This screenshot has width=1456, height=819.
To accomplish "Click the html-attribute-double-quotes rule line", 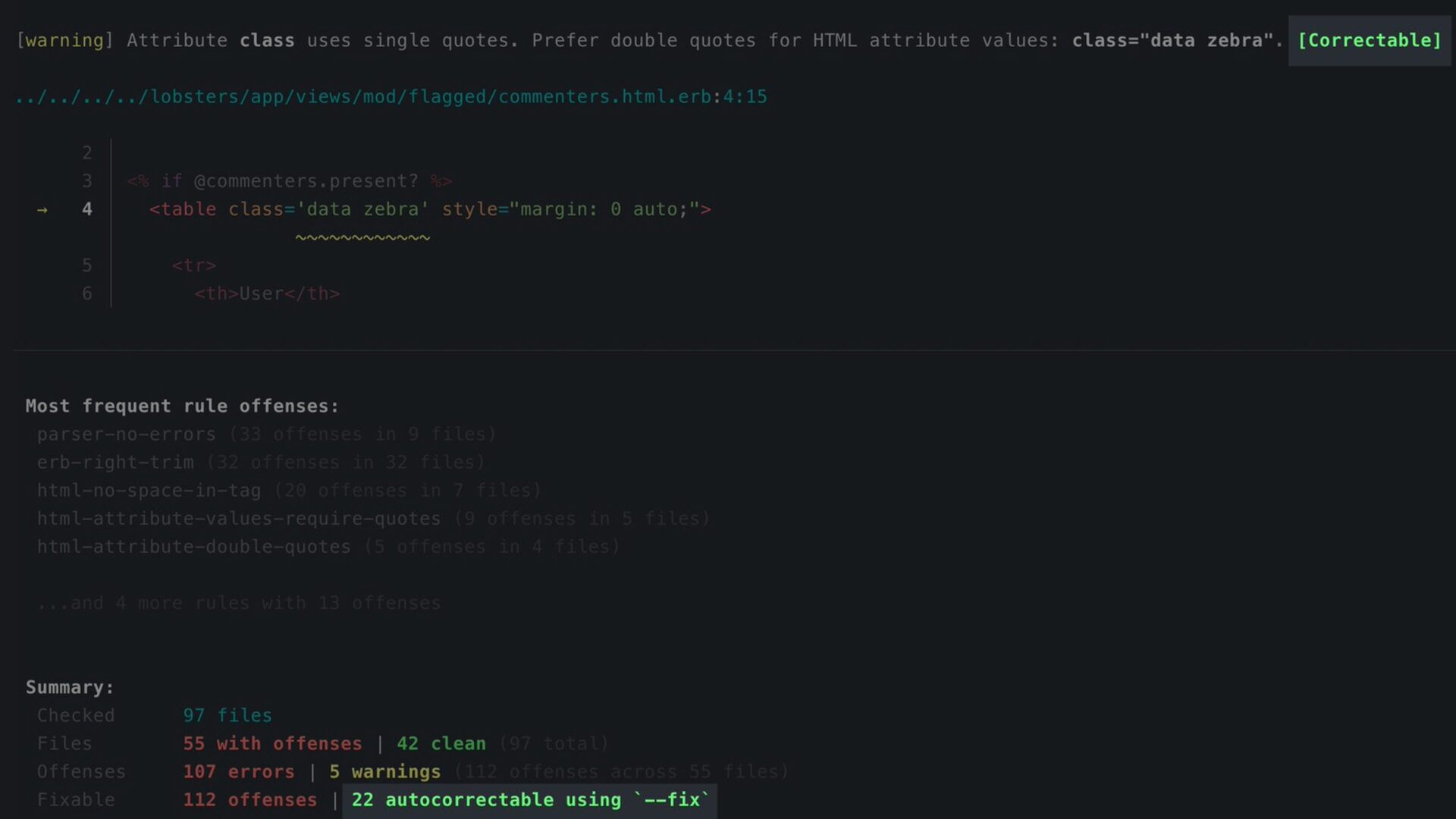I will [193, 547].
